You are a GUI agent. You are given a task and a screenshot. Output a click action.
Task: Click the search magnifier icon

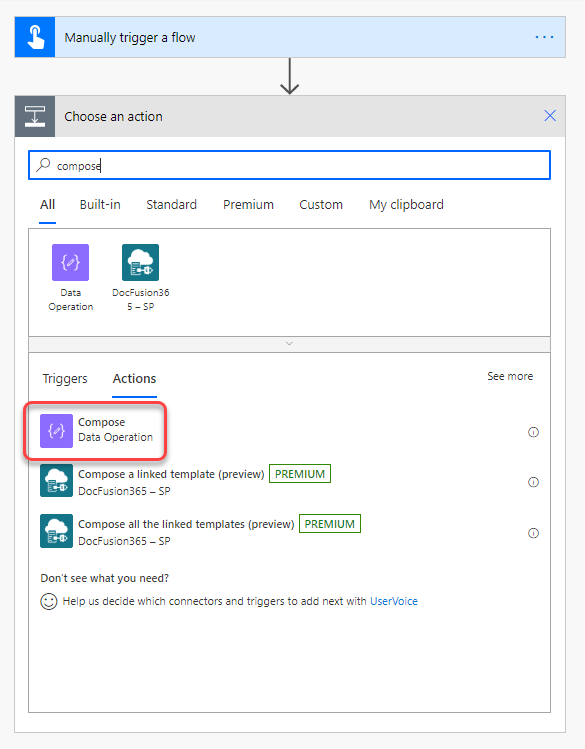[43, 165]
